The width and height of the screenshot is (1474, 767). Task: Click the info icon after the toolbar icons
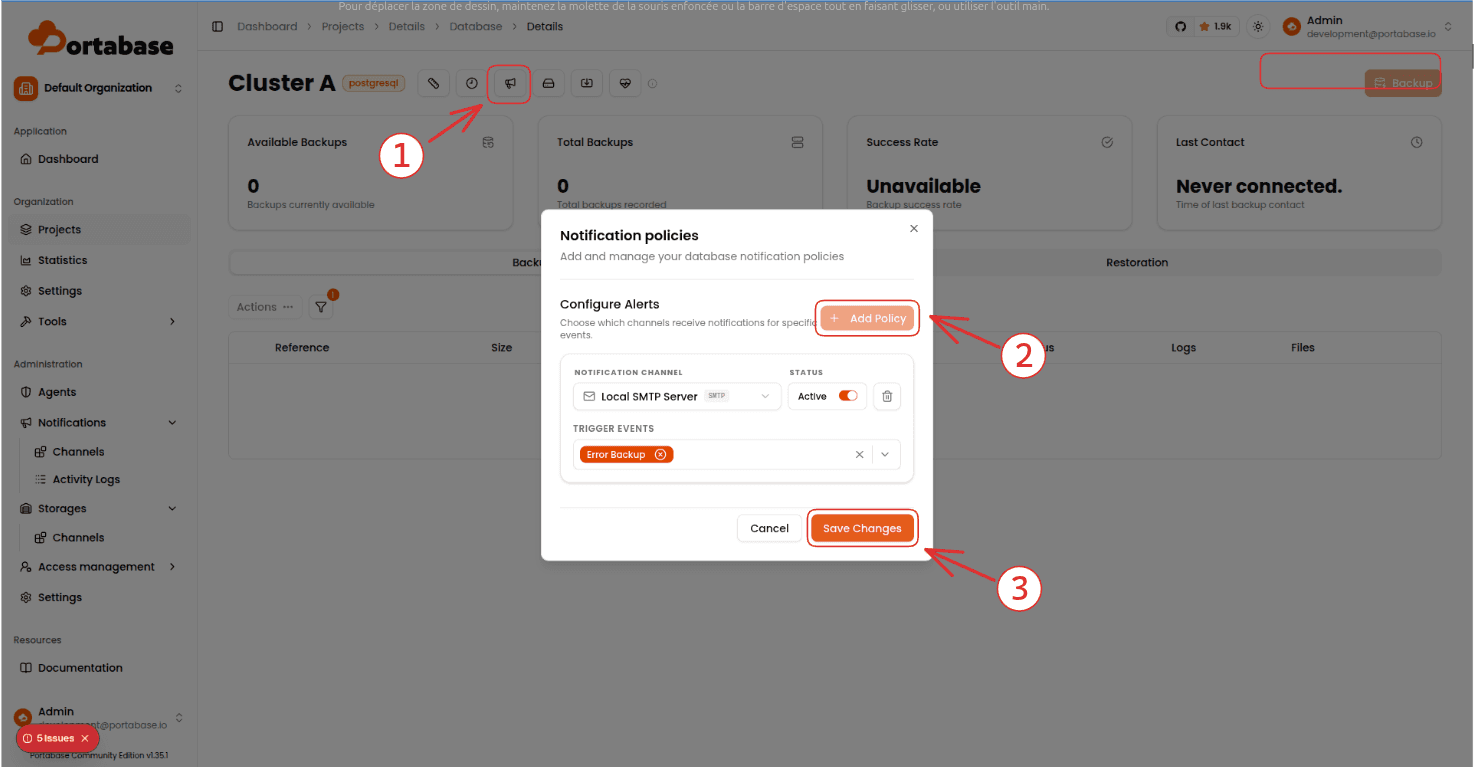click(x=653, y=84)
